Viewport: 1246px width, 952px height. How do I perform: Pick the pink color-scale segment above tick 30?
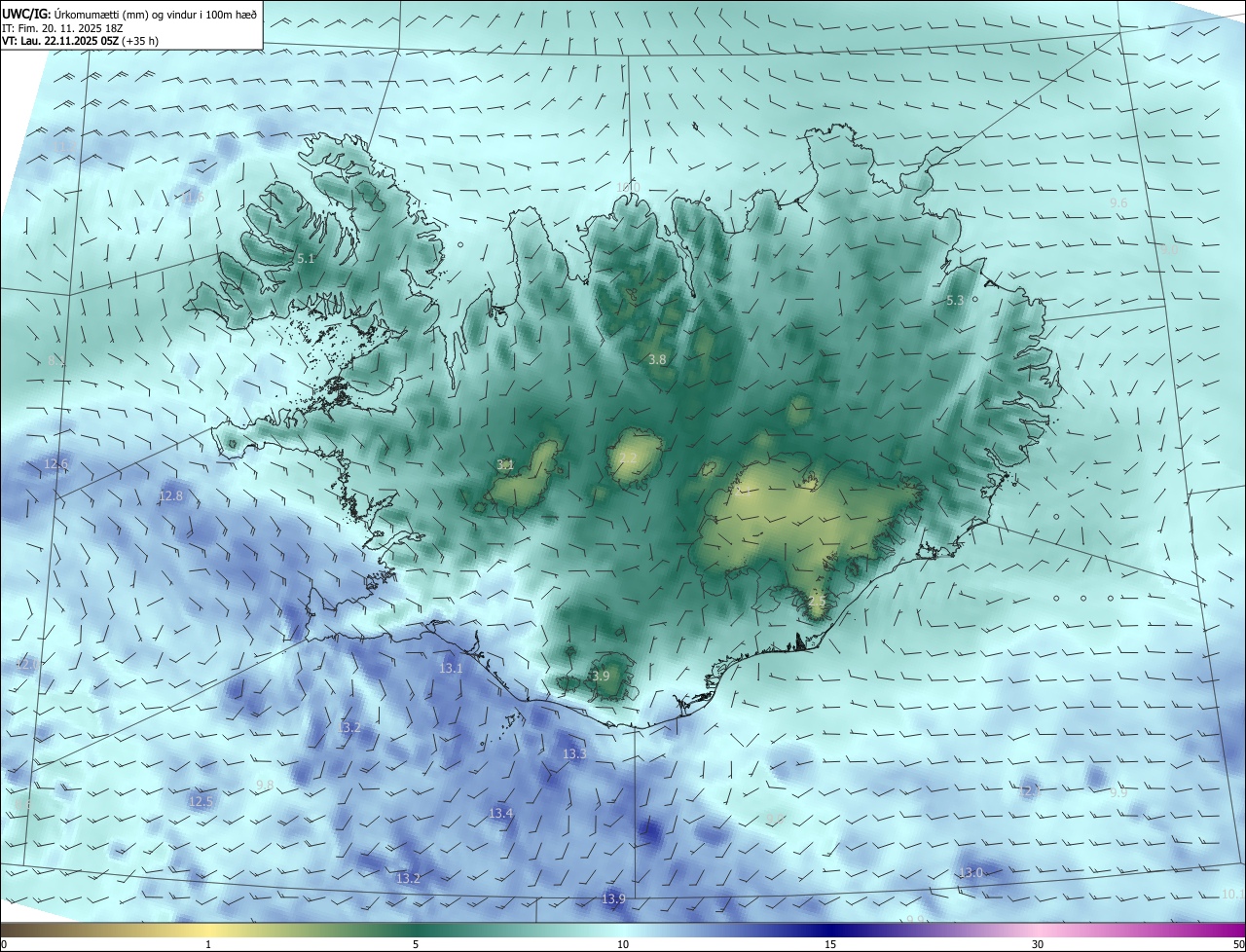(1038, 930)
